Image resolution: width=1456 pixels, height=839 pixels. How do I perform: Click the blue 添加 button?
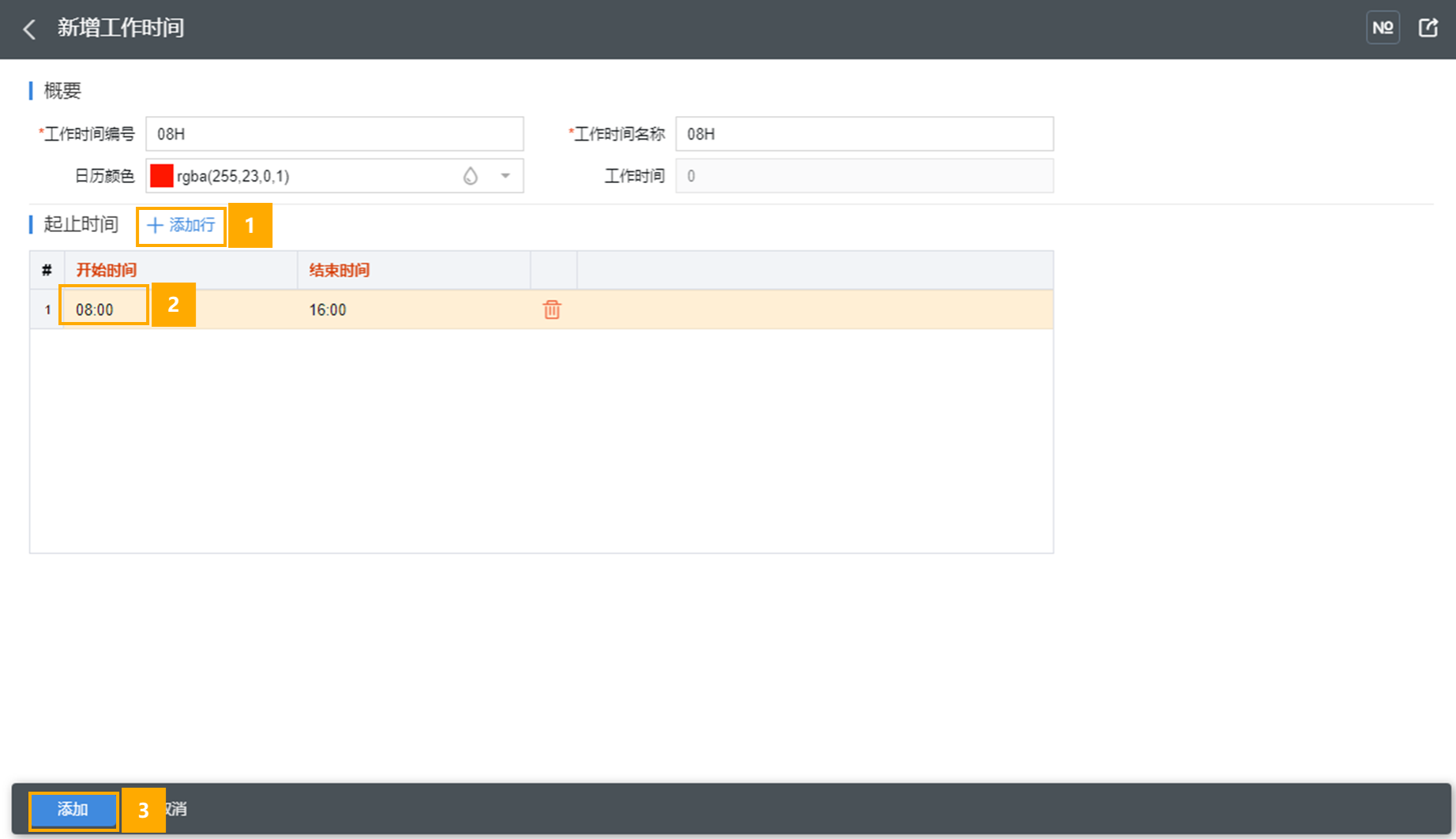click(x=73, y=810)
